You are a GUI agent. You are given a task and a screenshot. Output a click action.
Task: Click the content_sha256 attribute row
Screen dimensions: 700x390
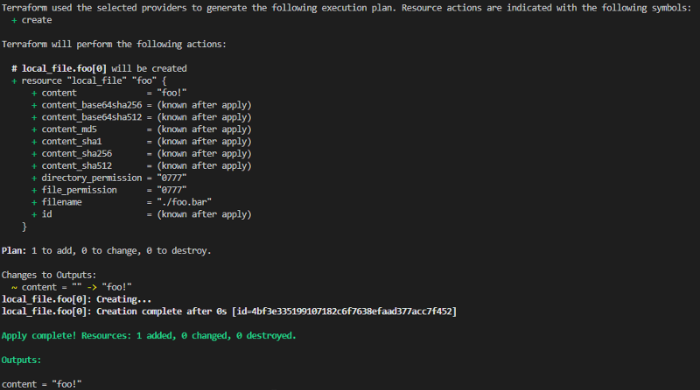coord(141,154)
